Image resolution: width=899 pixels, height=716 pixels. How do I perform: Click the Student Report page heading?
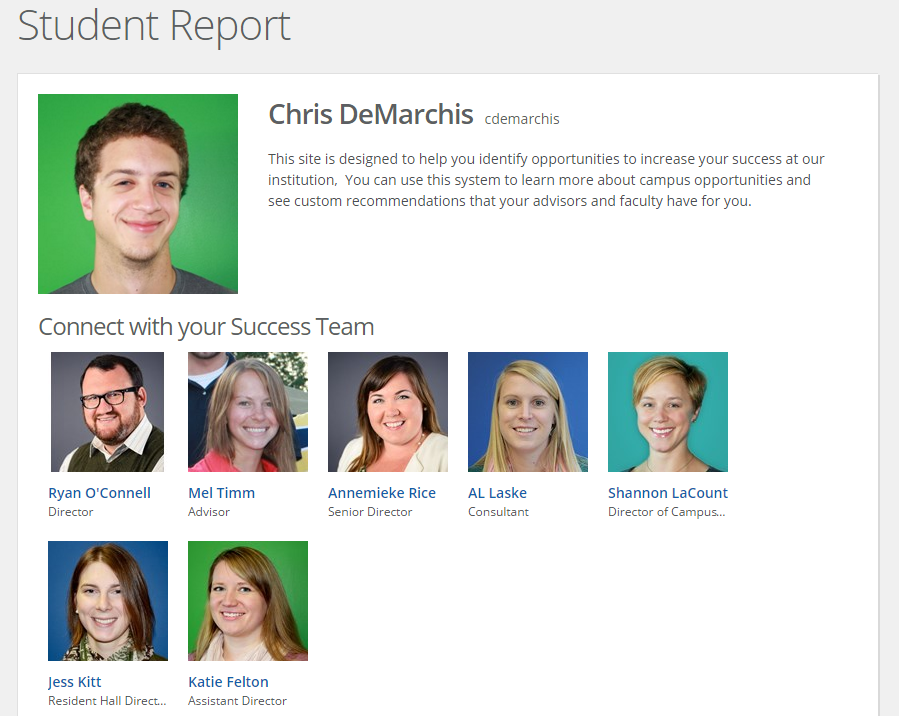pyautogui.click(x=153, y=26)
